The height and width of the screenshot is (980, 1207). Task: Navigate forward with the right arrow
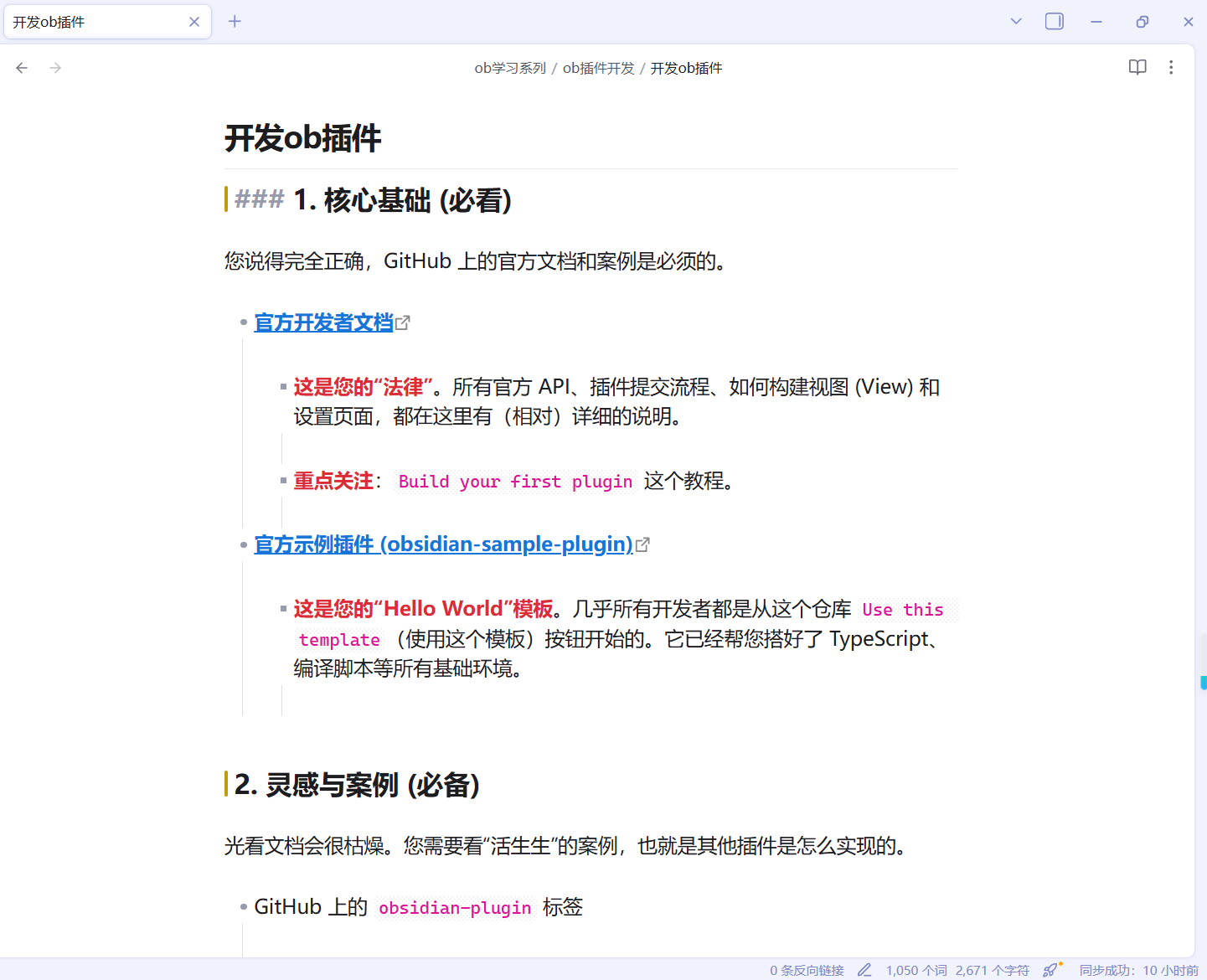point(55,68)
